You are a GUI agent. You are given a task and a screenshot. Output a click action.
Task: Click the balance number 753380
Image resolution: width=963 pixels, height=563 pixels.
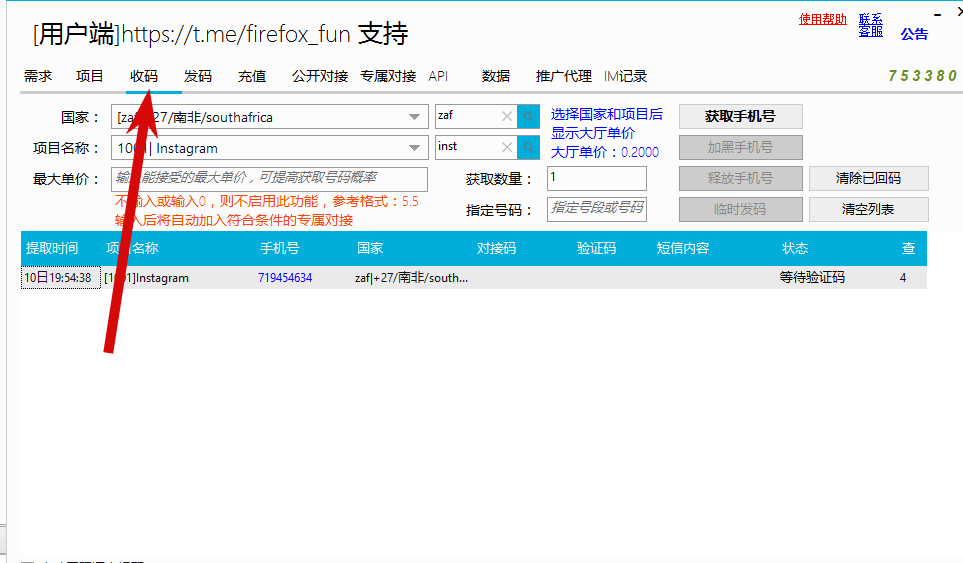point(922,76)
